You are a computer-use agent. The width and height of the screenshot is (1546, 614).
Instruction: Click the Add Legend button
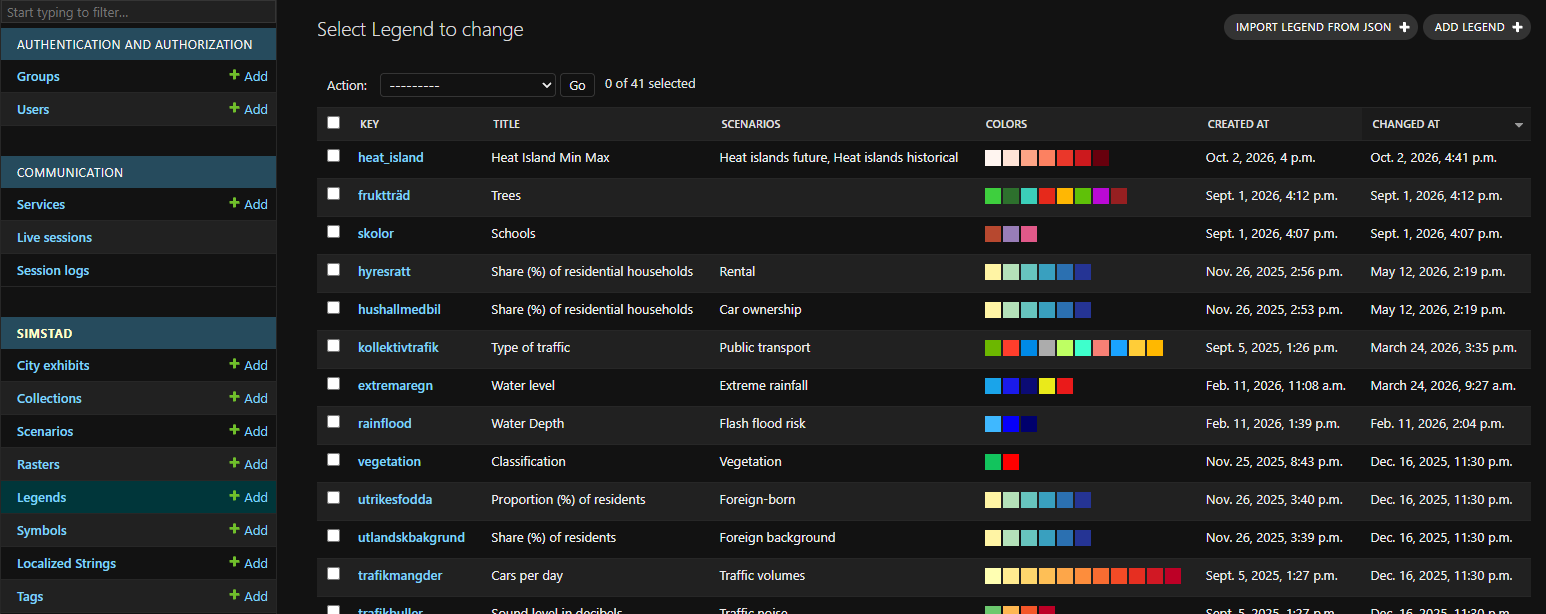click(x=1477, y=27)
